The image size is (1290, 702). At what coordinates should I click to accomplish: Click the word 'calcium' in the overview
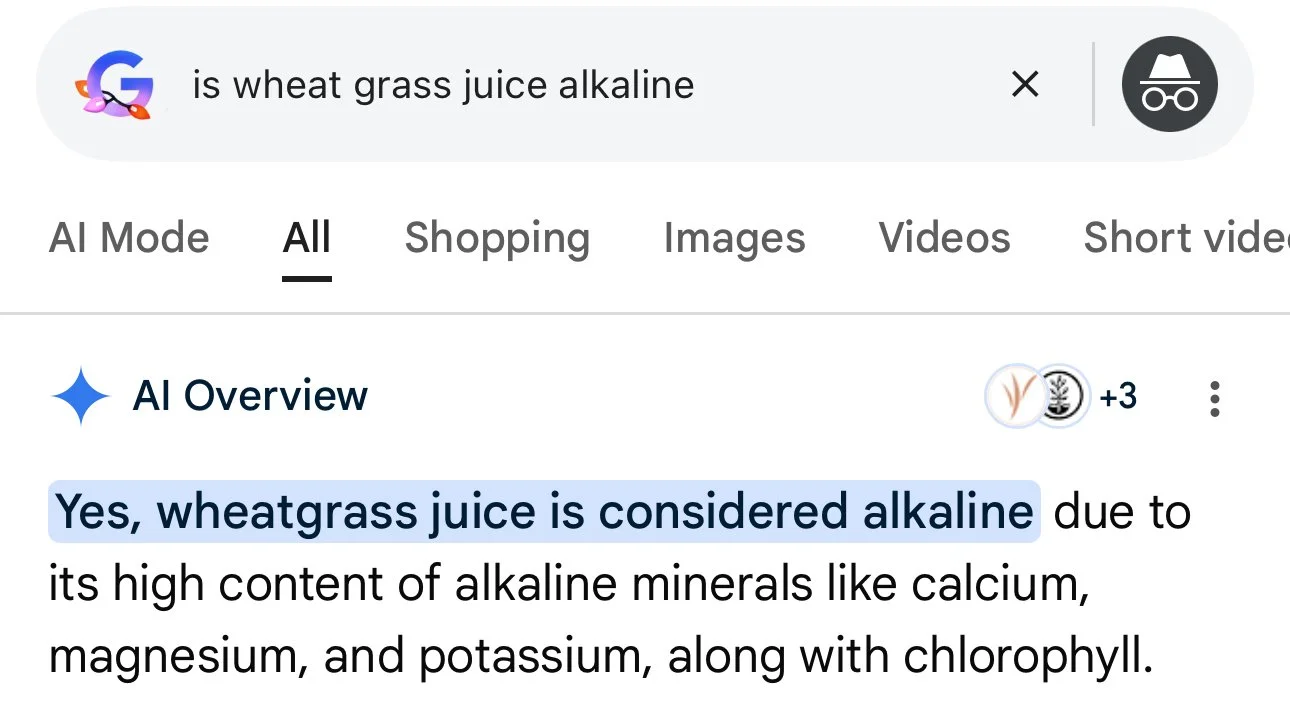pyautogui.click(x=1007, y=585)
